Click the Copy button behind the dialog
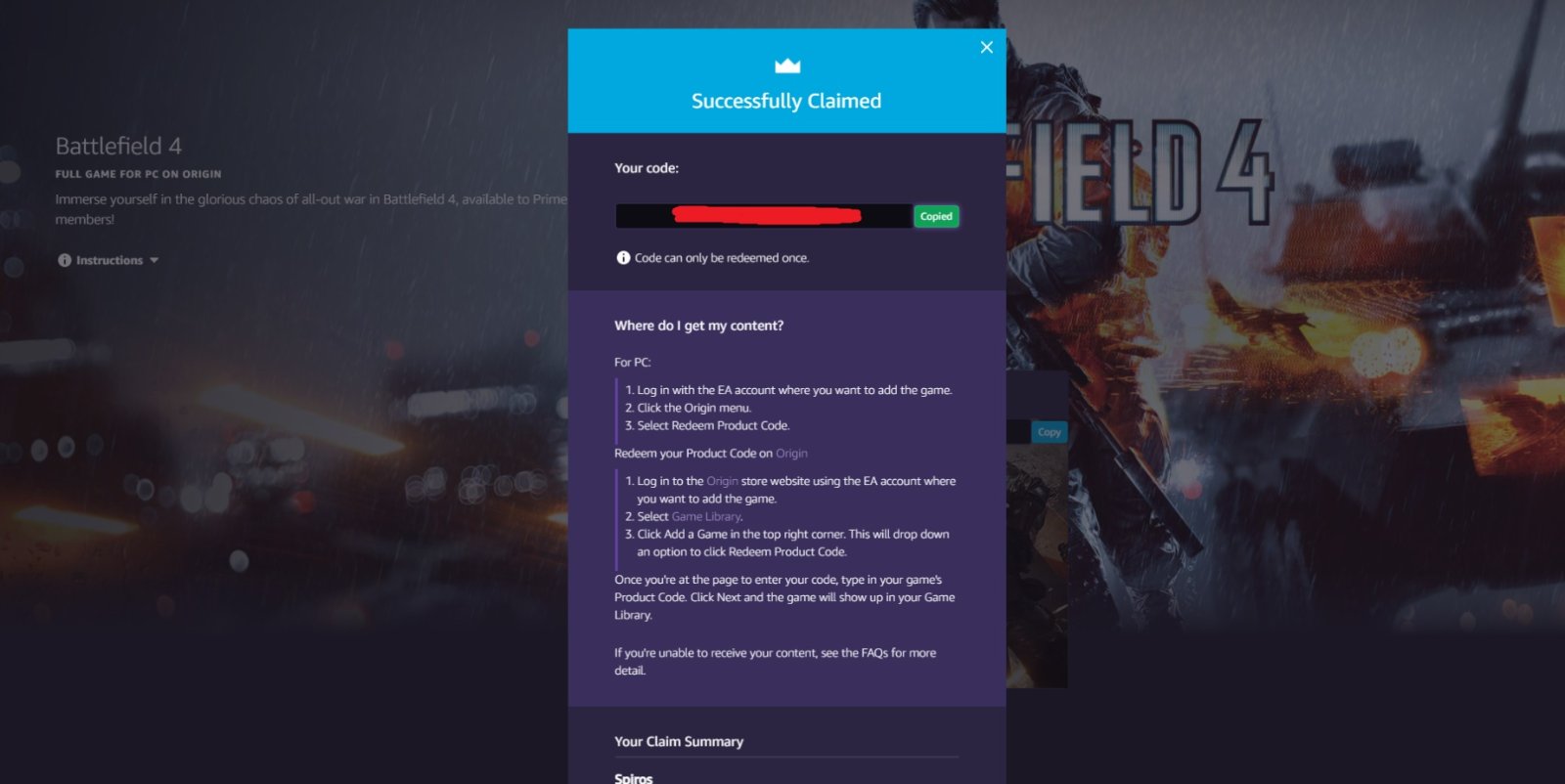Image resolution: width=1565 pixels, height=784 pixels. (x=1049, y=432)
